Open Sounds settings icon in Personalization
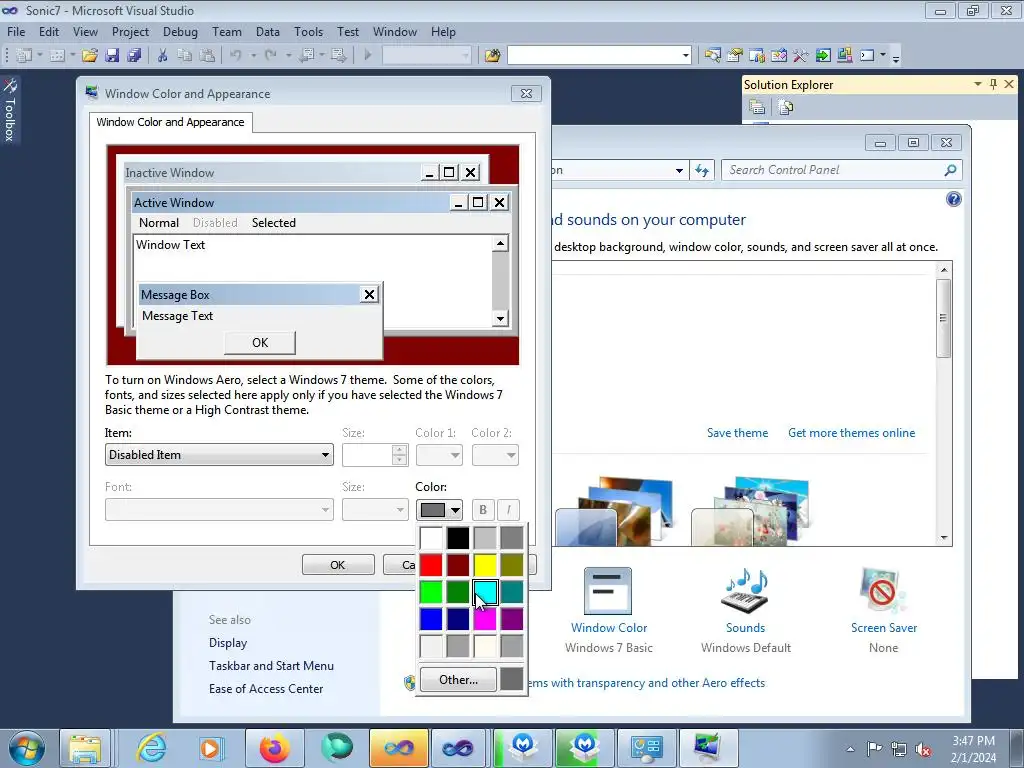The image size is (1024, 768). (745, 590)
